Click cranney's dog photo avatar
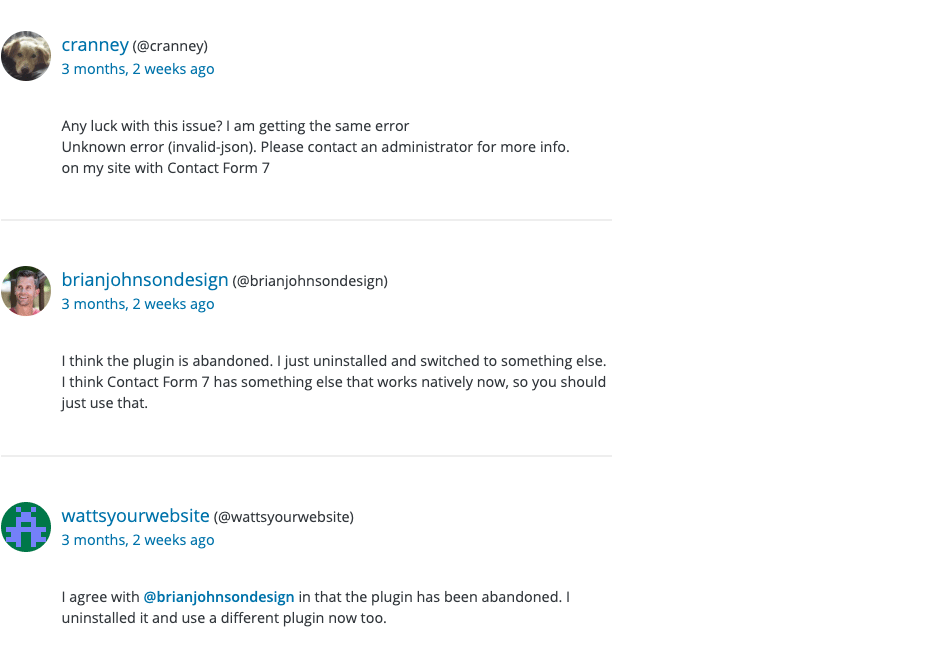The width and height of the screenshot is (940, 656). tap(26, 56)
